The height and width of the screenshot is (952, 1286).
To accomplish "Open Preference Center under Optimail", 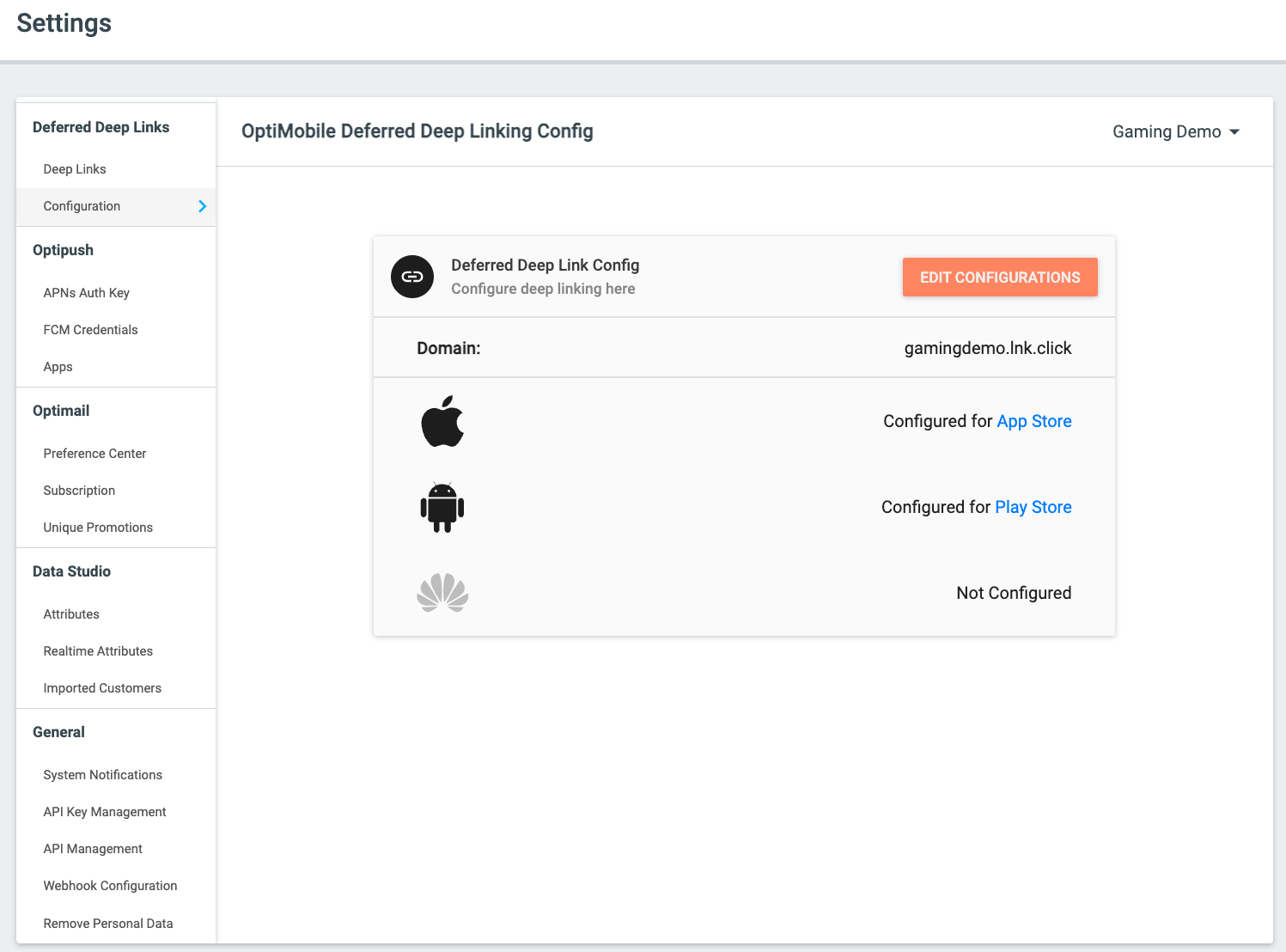I will point(95,454).
